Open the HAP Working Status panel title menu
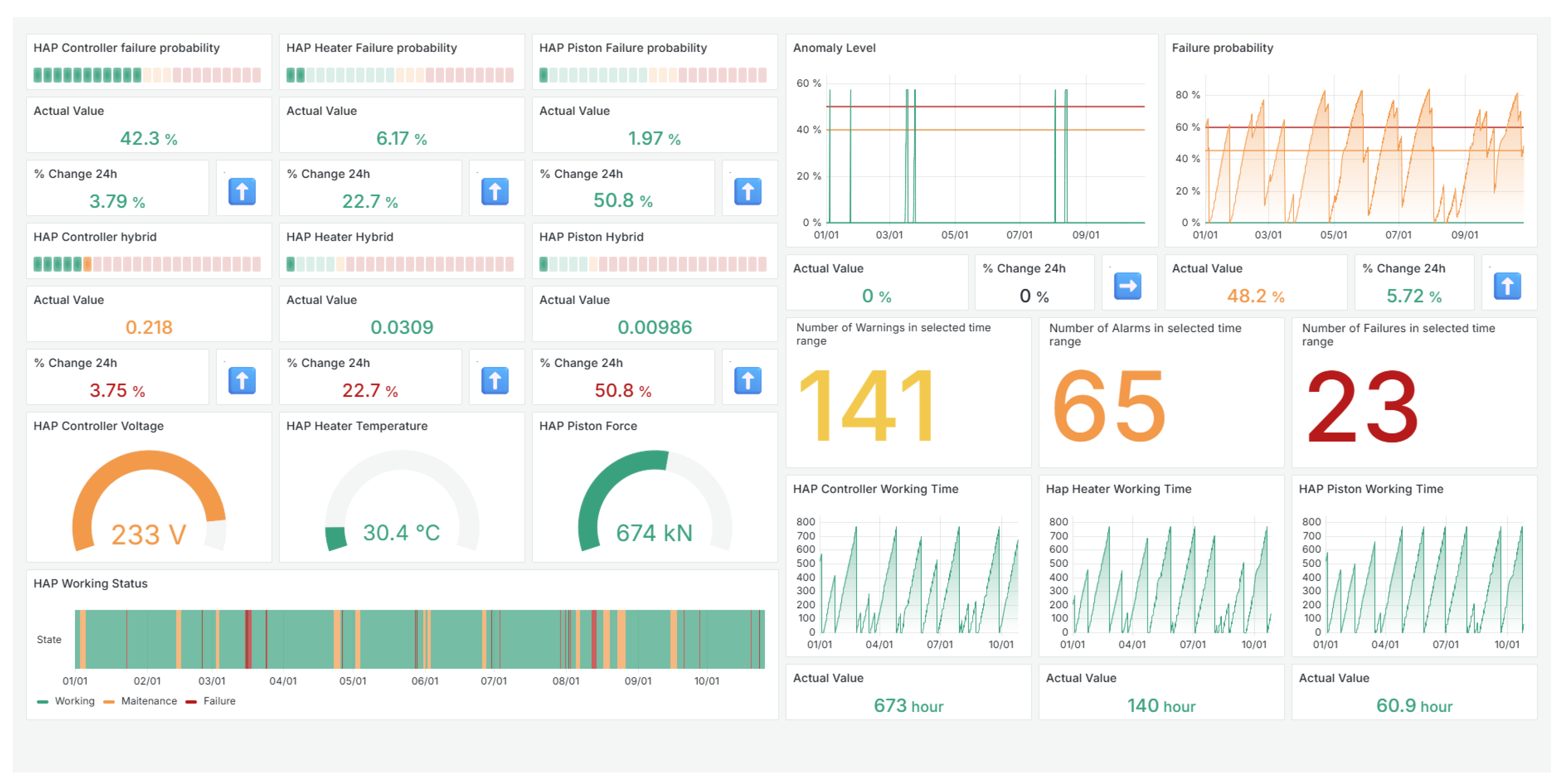The height and width of the screenshot is (784, 1563). 90,583
